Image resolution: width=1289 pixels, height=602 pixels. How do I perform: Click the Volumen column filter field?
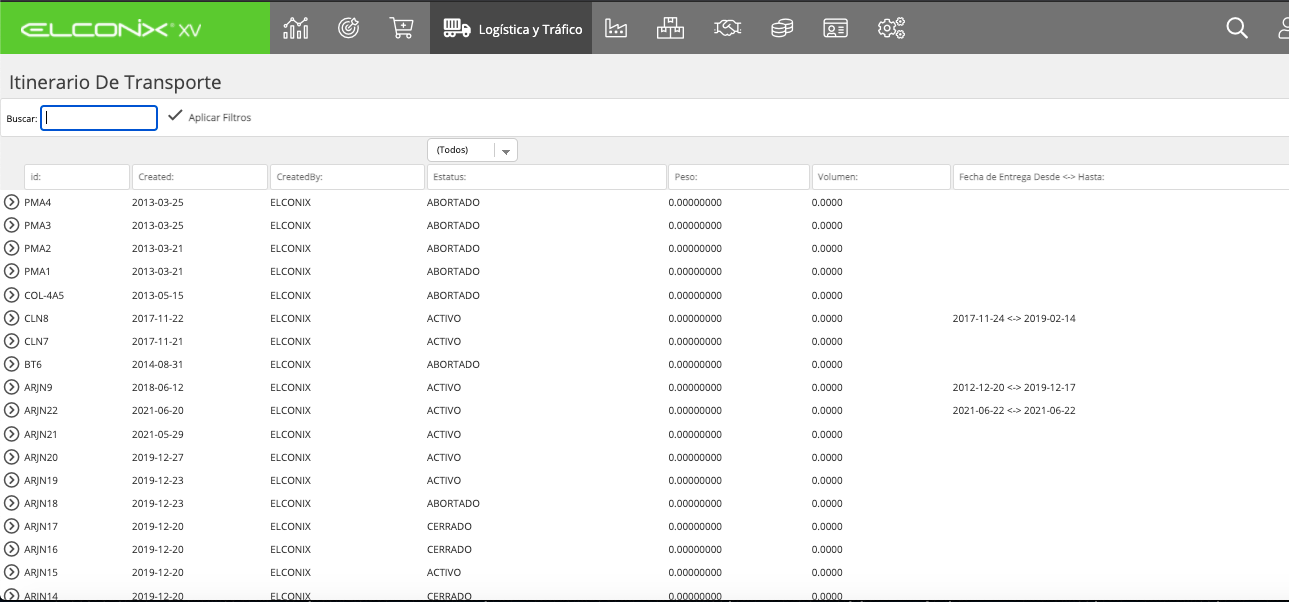coord(881,177)
